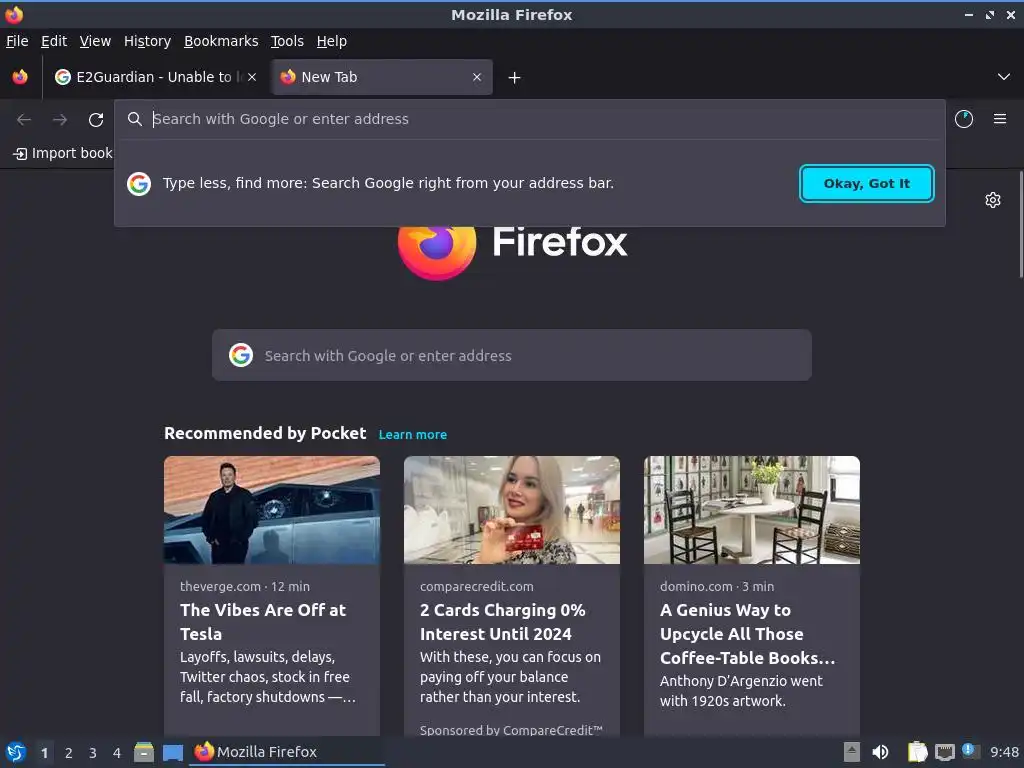The image size is (1024, 768).
Task: Switch to workspace 3
Action: 93,753
